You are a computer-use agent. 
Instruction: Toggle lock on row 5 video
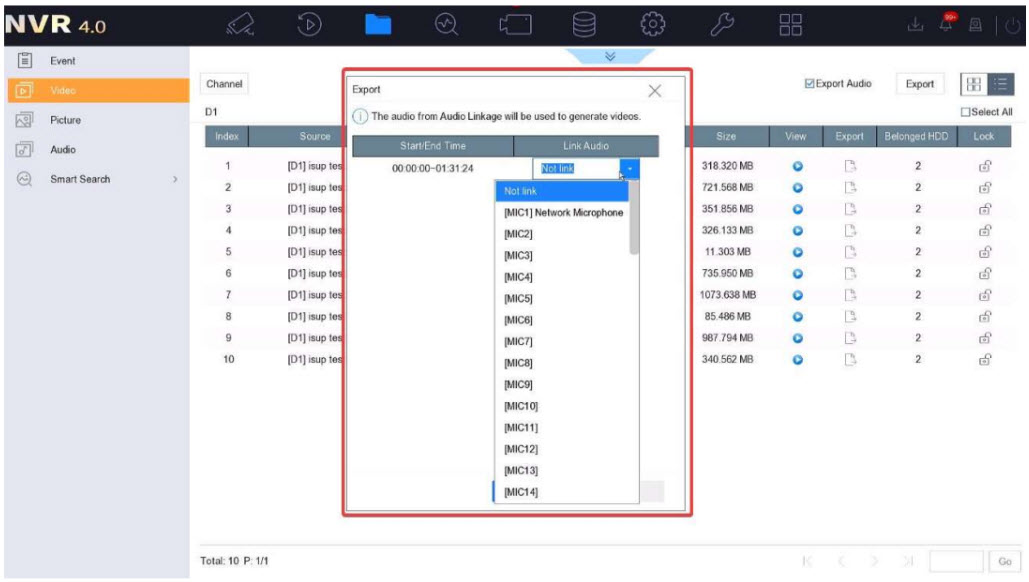pos(984,252)
